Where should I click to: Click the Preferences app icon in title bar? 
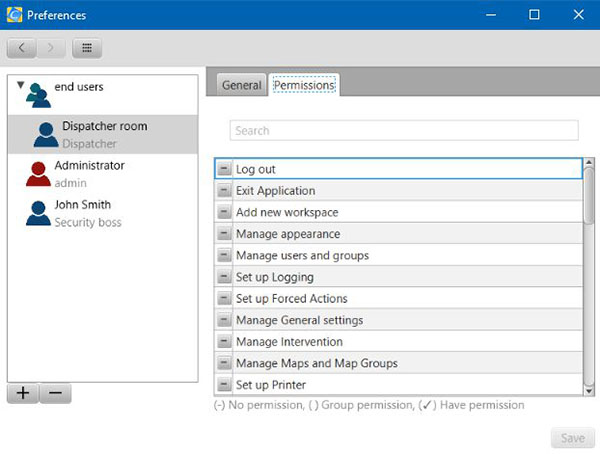(x=15, y=15)
